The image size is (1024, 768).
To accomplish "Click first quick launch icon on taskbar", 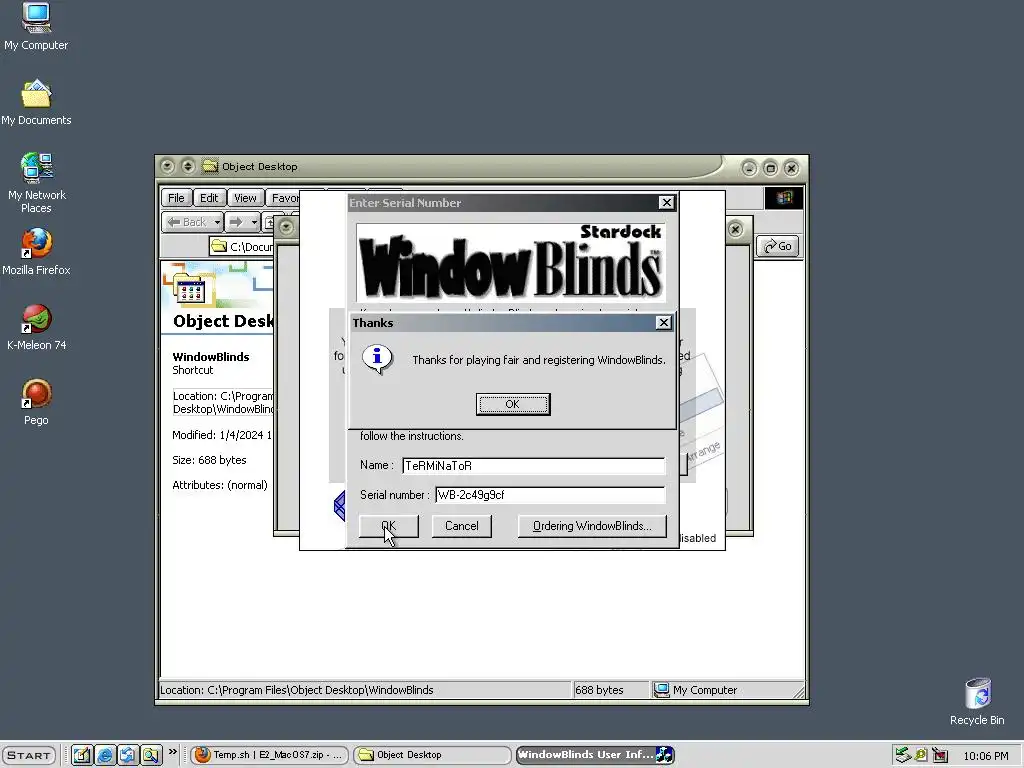I will coord(82,755).
